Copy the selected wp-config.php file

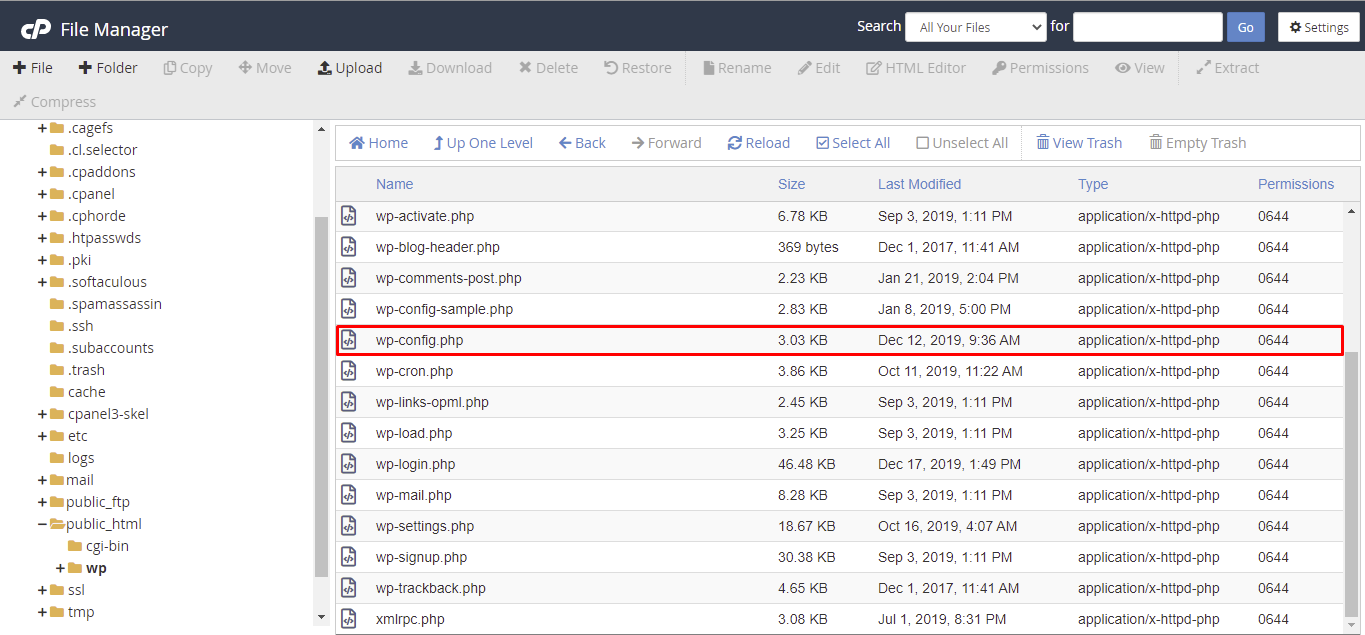point(187,67)
